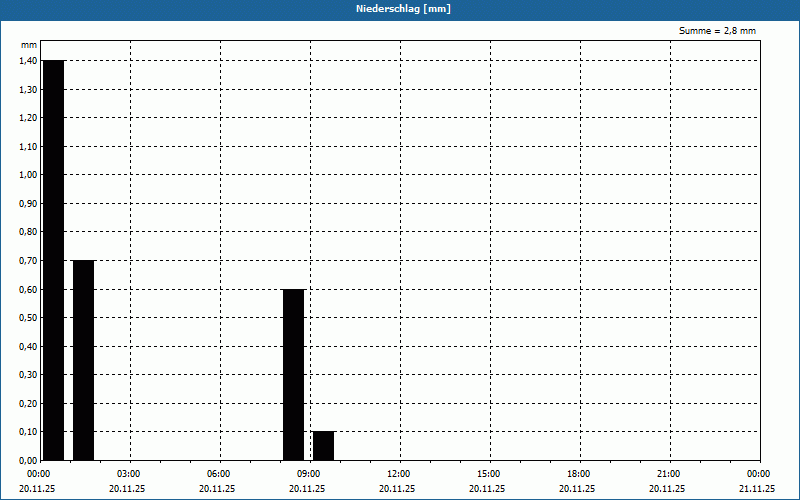Click the 0,60 mm bar before 09:00
800x500 pixels.
click(293, 374)
